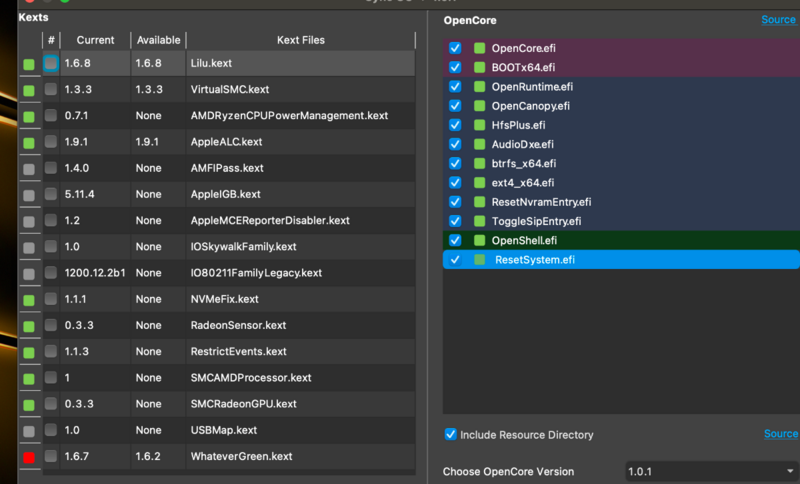
Task: Select the VirtualSMC.kext file name
Action: pos(230,89)
